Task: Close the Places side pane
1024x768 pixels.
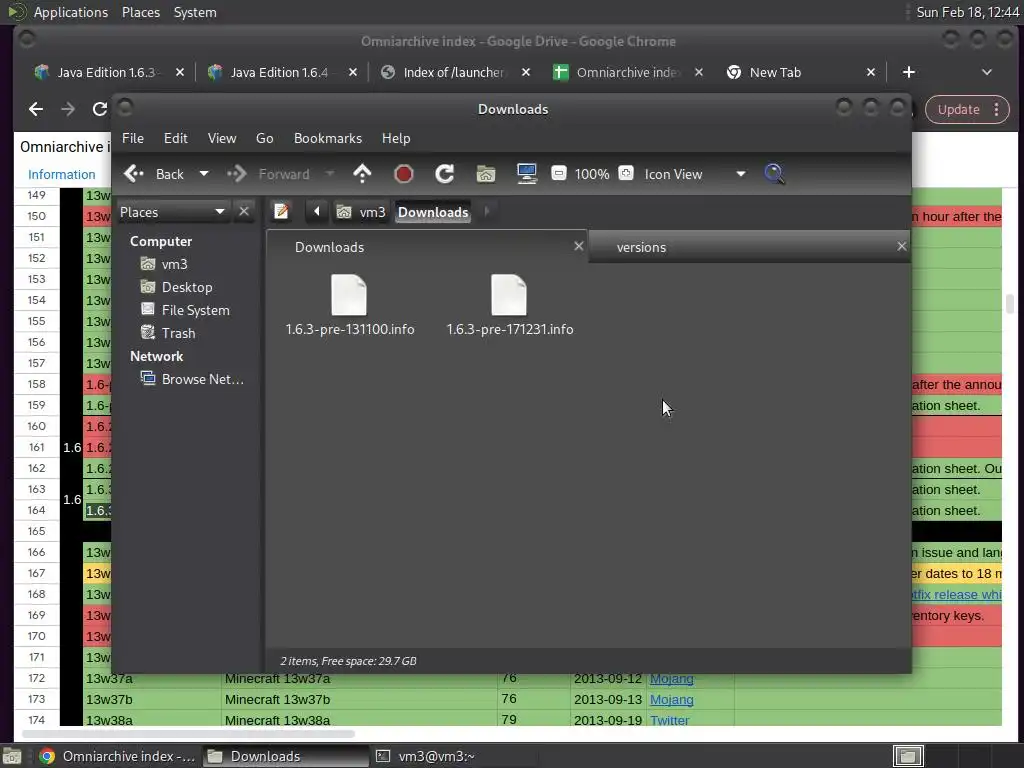Action: click(x=244, y=212)
